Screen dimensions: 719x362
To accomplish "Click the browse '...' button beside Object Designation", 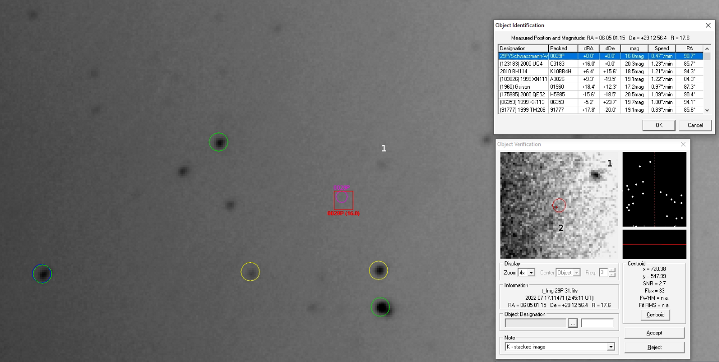I will pos(572,323).
